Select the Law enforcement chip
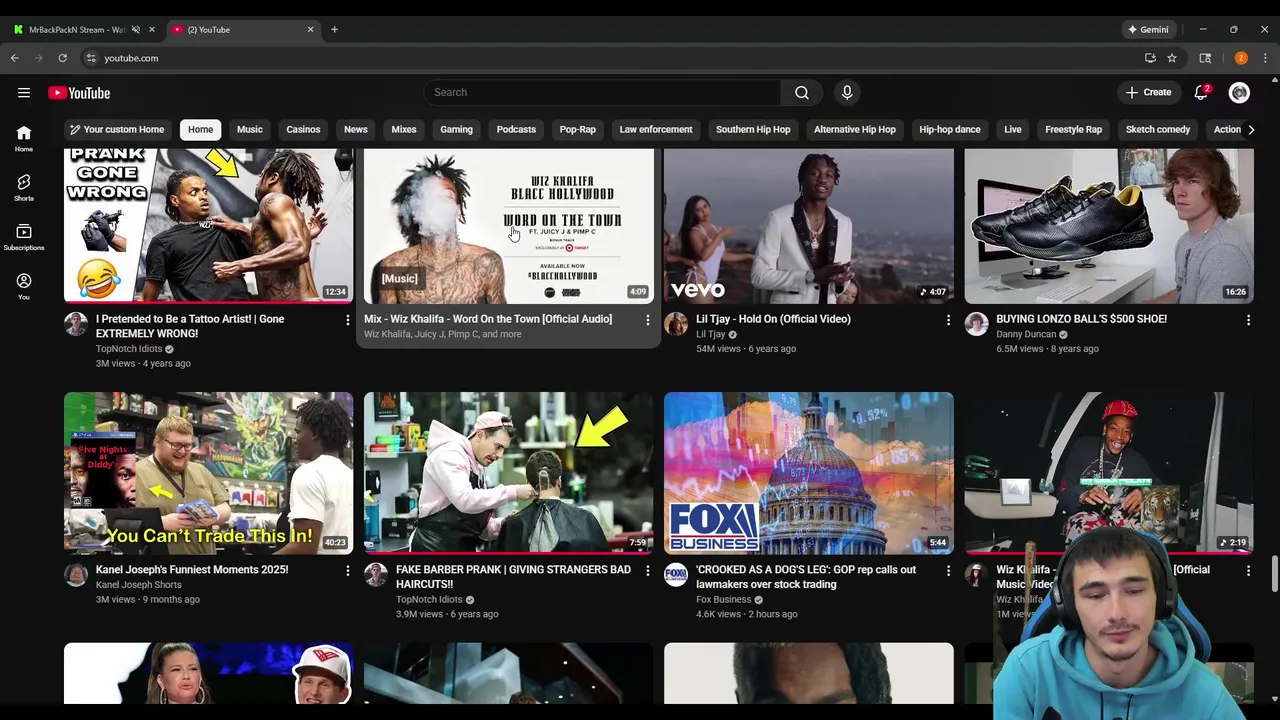The image size is (1280, 720). coord(656,129)
